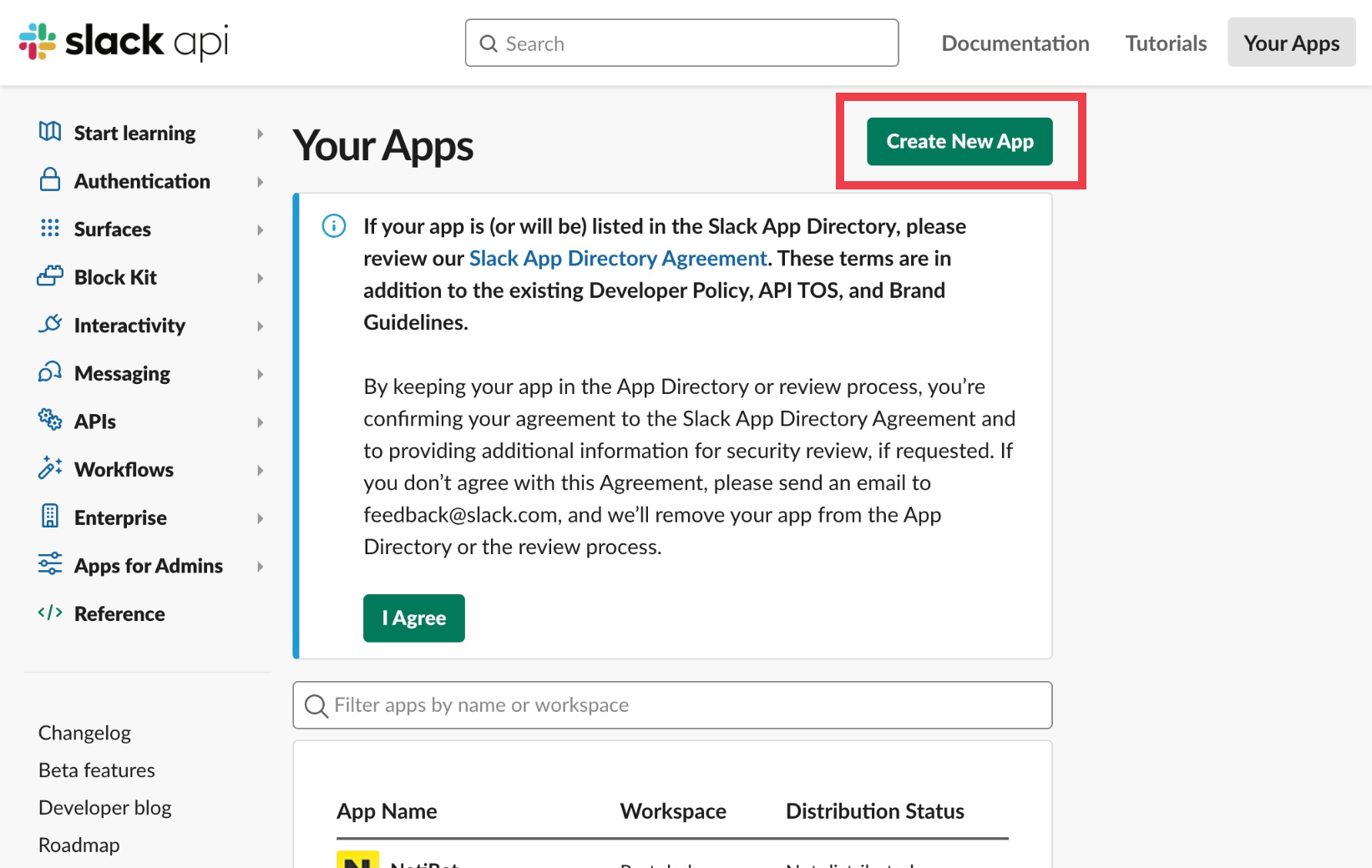The height and width of the screenshot is (868, 1372).
Task: Open the Documentation menu
Action: 1015,43
